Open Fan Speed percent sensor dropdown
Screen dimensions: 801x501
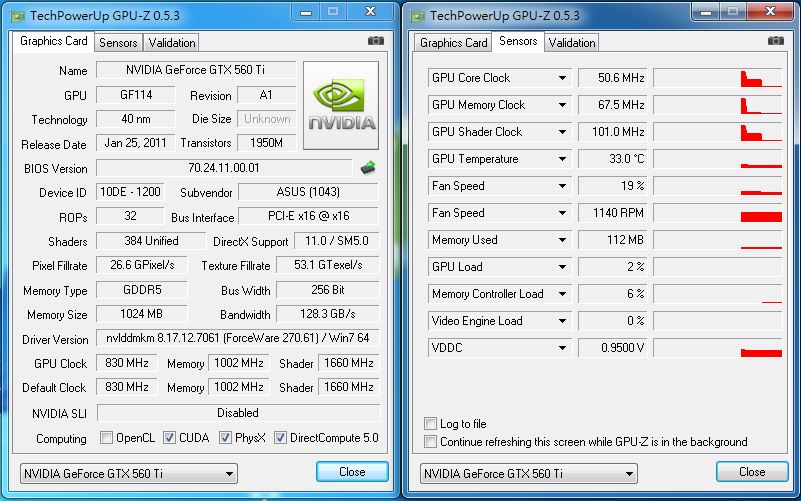click(x=562, y=186)
